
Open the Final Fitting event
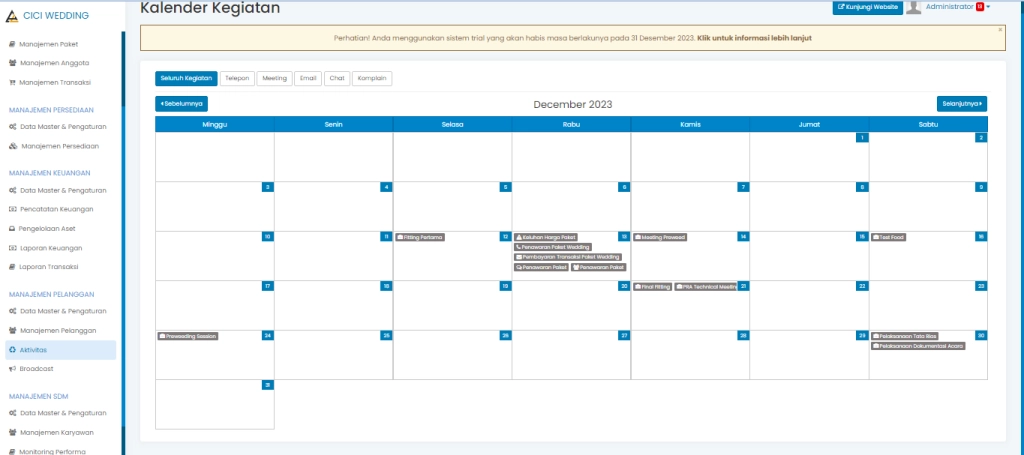652,286
